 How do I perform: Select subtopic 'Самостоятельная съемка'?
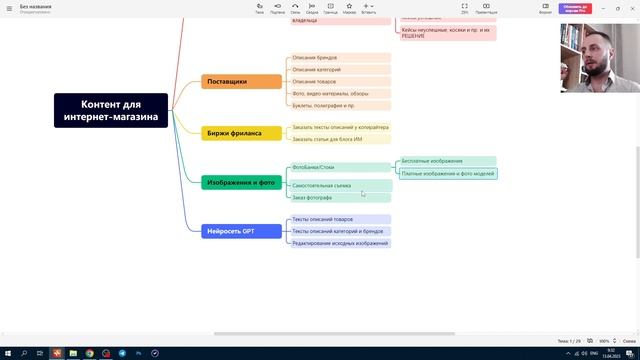tap(341, 186)
